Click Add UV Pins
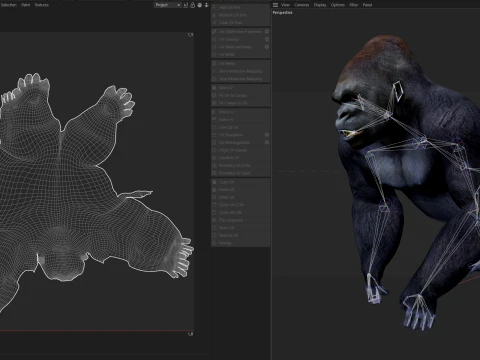 pyautogui.click(x=240, y=7)
